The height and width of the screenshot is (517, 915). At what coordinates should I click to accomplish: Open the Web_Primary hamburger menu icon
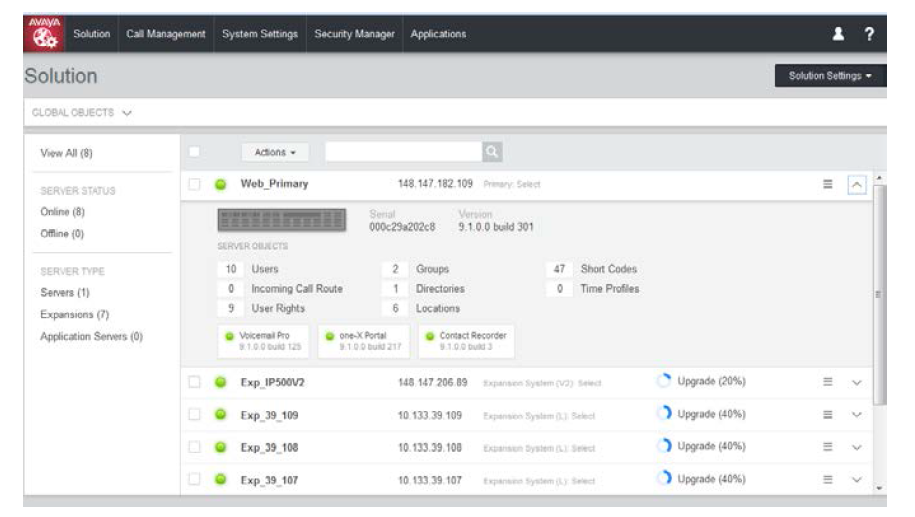tap(827, 184)
